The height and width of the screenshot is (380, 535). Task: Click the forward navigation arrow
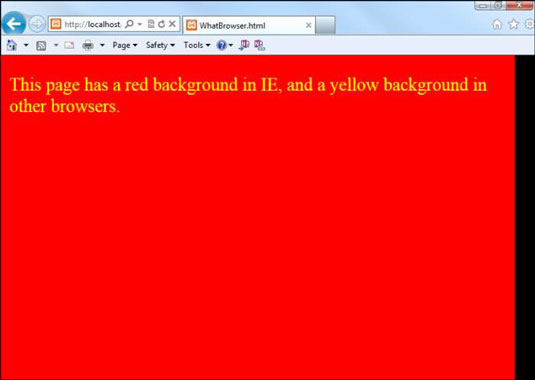point(36,24)
